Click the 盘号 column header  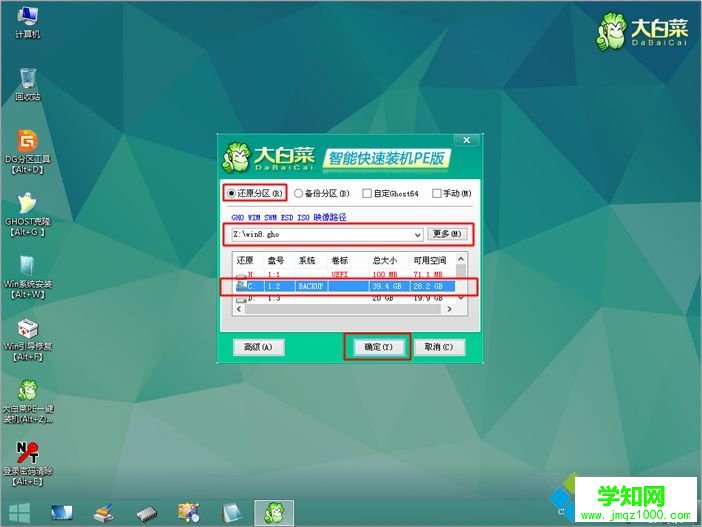pyautogui.click(x=276, y=260)
